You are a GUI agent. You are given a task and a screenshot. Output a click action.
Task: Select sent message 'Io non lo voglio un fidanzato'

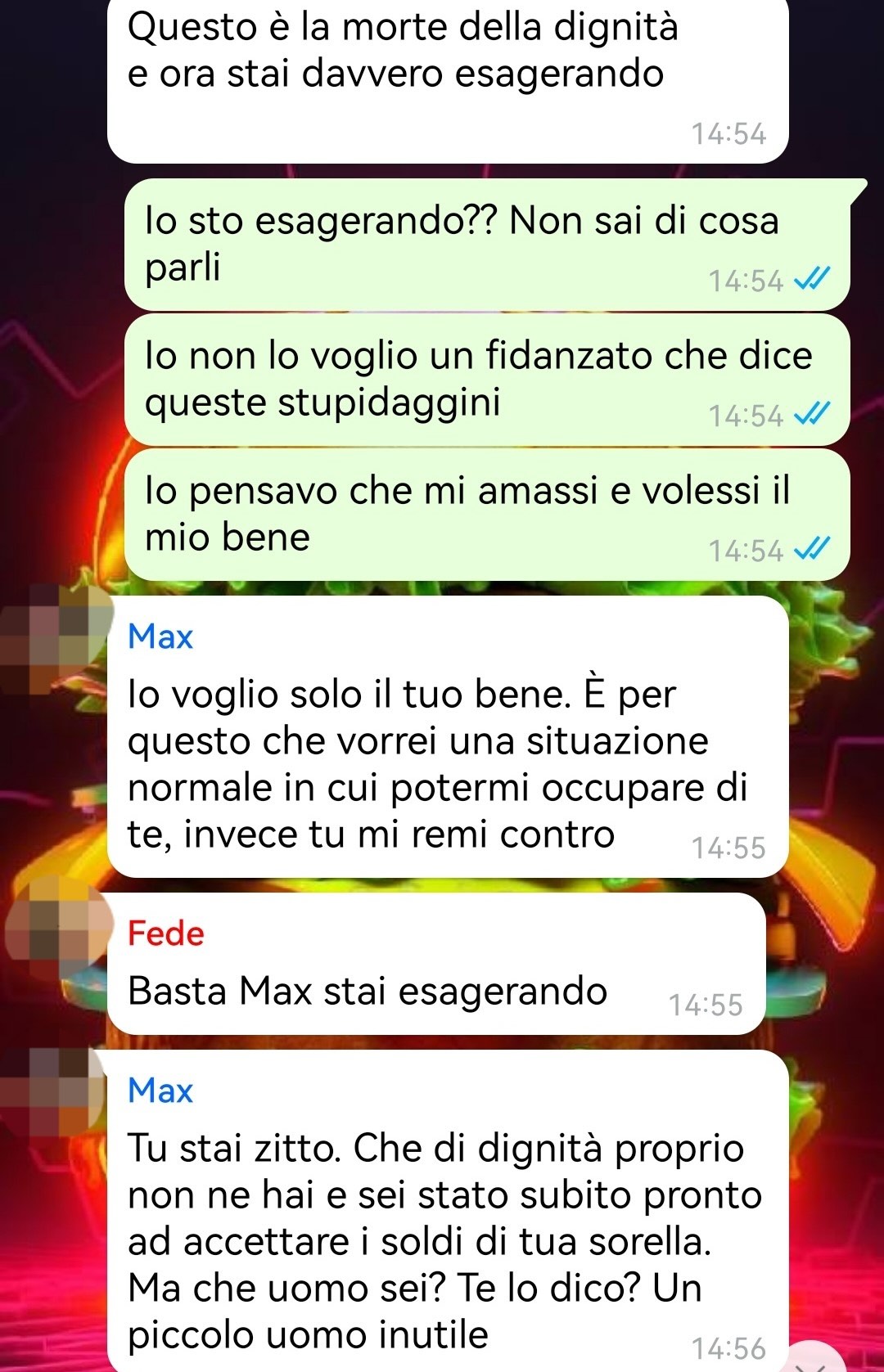pos(487,380)
